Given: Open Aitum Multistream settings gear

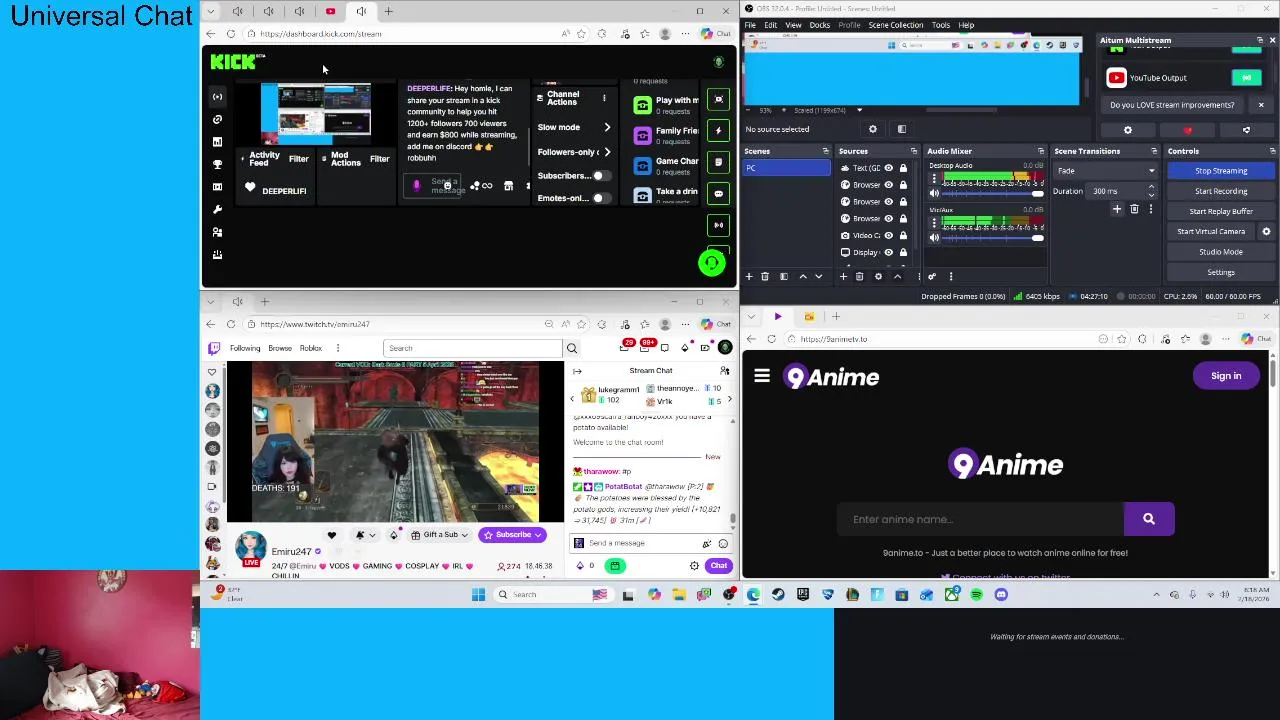Looking at the screenshot, I should 1128,130.
